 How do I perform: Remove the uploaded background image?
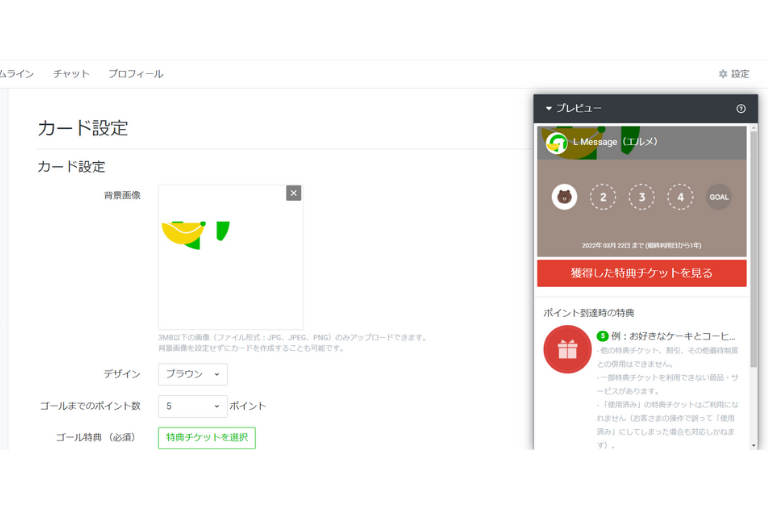click(293, 193)
